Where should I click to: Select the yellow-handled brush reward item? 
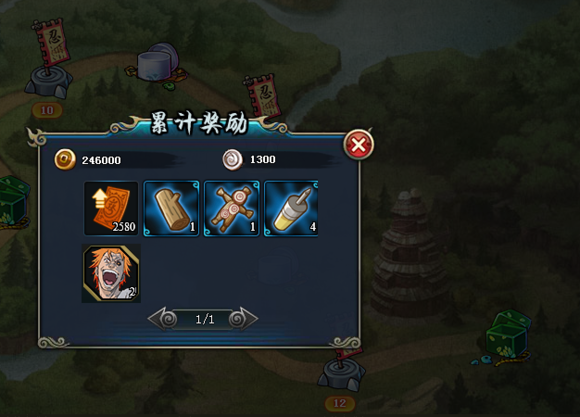[291, 208]
